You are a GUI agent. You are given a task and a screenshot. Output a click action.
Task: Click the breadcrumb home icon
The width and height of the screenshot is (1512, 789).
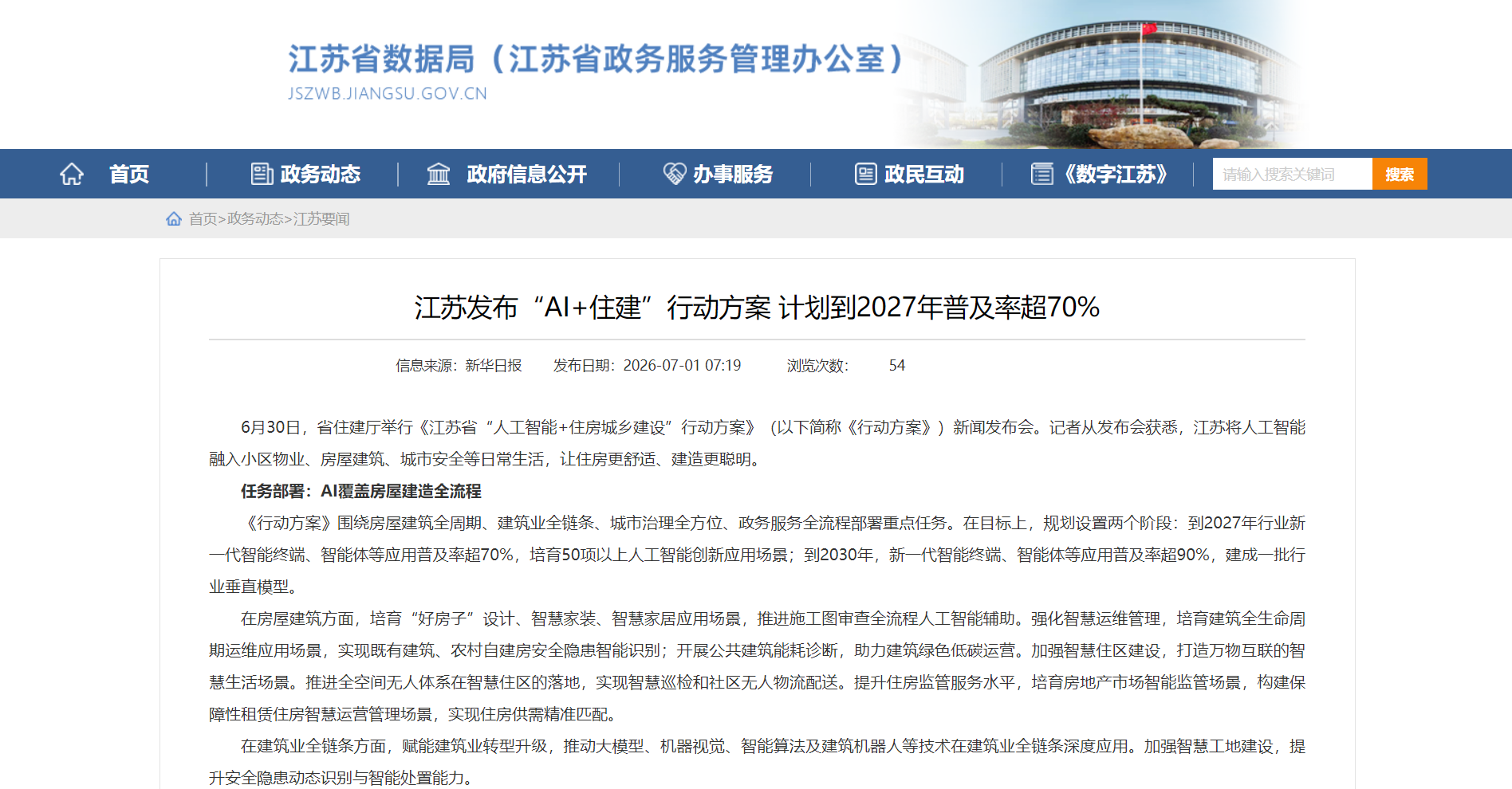(x=174, y=218)
